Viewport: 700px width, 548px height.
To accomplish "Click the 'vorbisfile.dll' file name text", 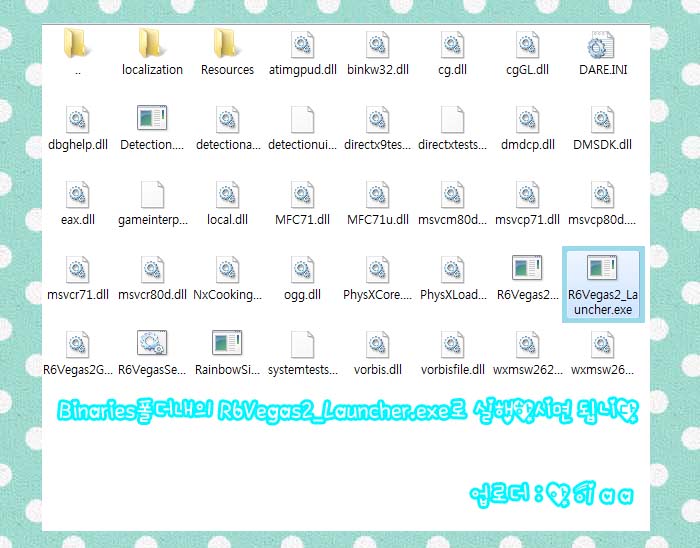I will [453, 369].
